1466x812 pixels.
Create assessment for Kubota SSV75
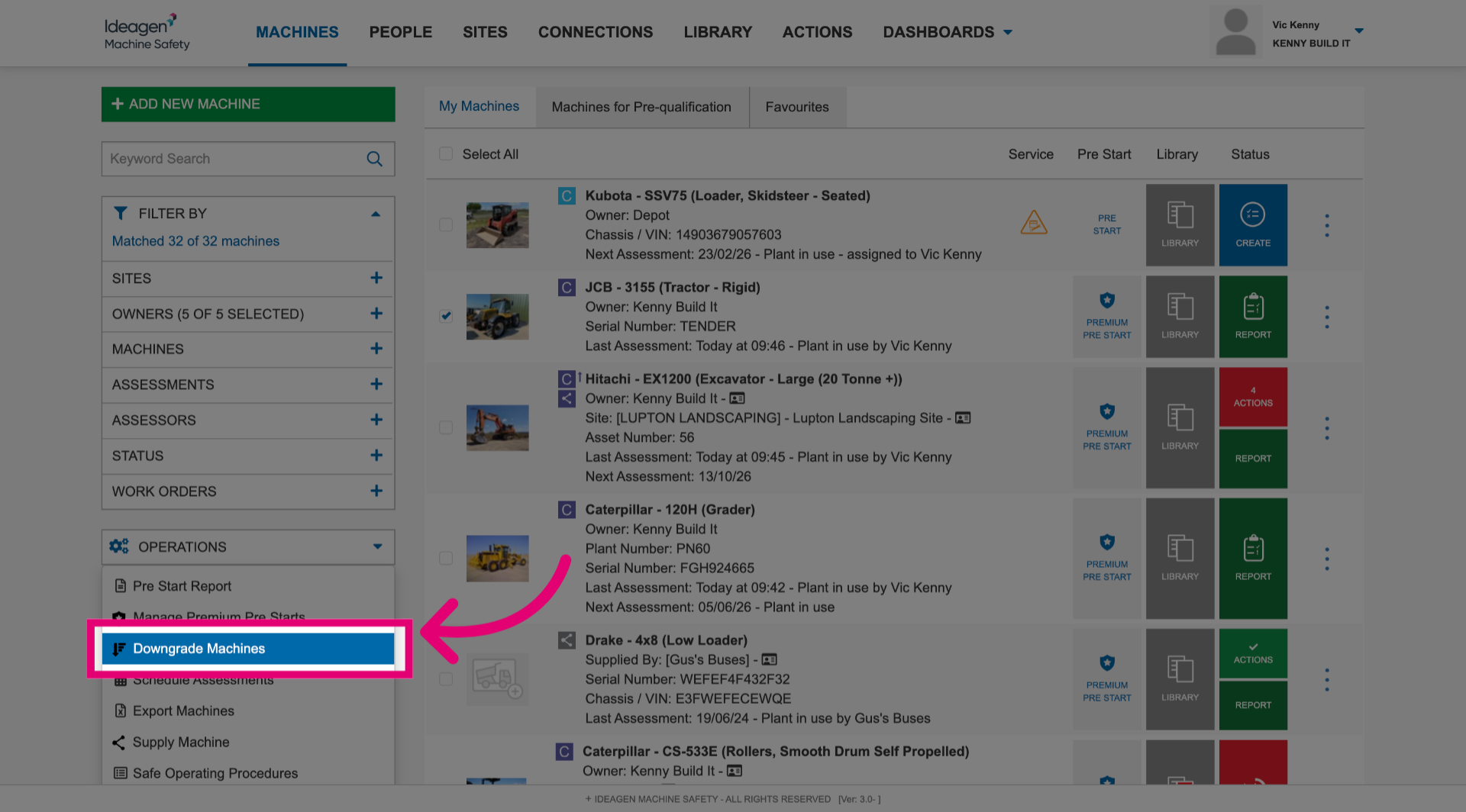point(1253,224)
